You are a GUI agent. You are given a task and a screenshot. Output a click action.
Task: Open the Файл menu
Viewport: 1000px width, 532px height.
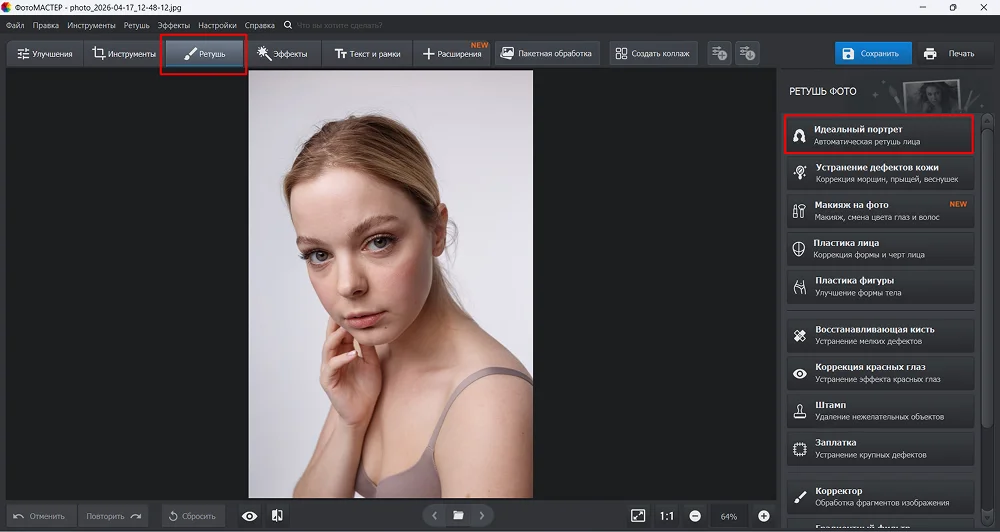coord(15,26)
